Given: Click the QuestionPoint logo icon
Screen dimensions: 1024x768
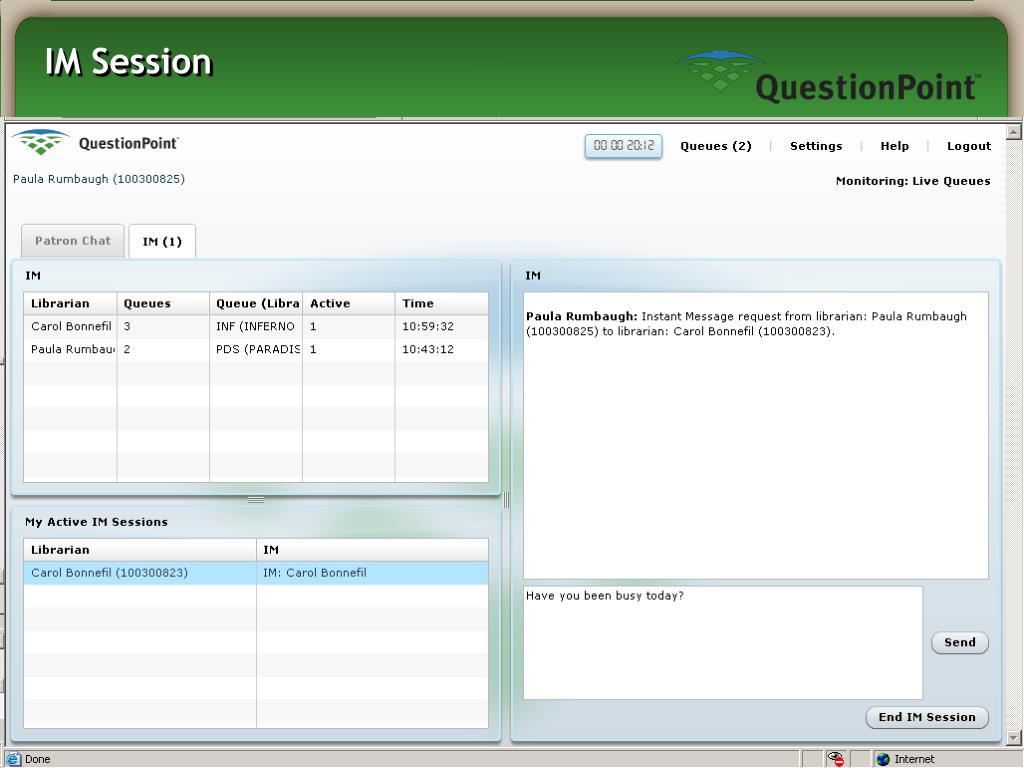Looking at the screenshot, I should pos(40,142).
